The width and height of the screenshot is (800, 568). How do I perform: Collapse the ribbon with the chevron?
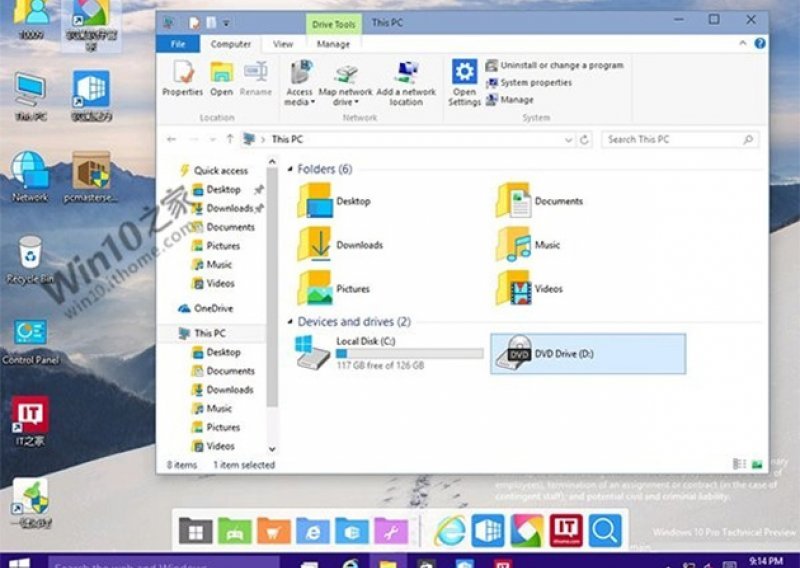coord(743,44)
